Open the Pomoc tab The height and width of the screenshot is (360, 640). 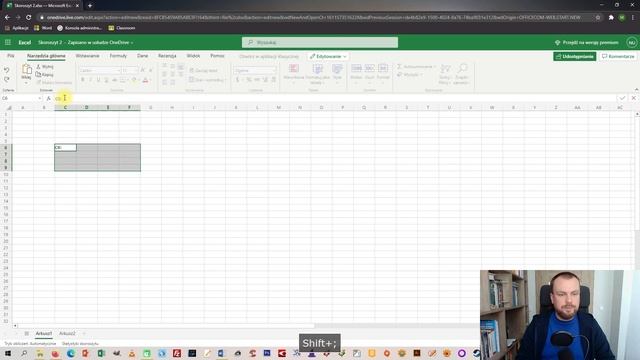click(217, 56)
